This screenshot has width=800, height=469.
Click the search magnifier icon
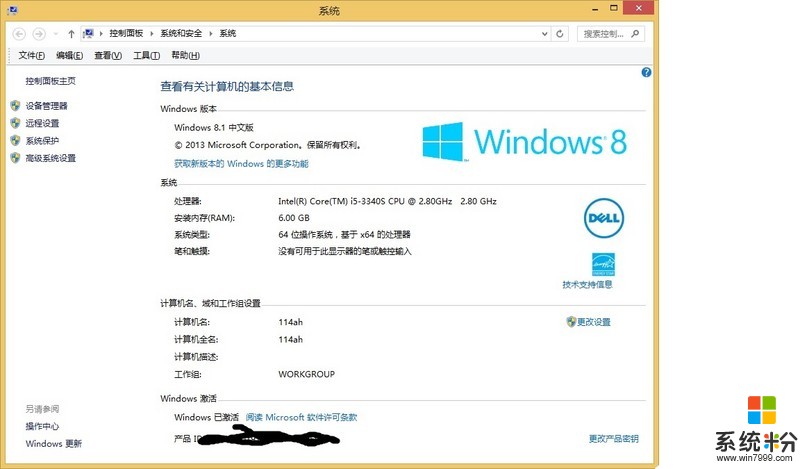click(635, 34)
